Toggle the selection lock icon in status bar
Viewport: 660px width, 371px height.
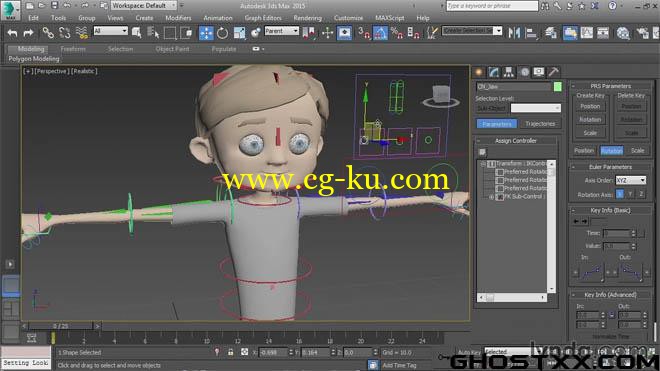[x=230, y=352]
